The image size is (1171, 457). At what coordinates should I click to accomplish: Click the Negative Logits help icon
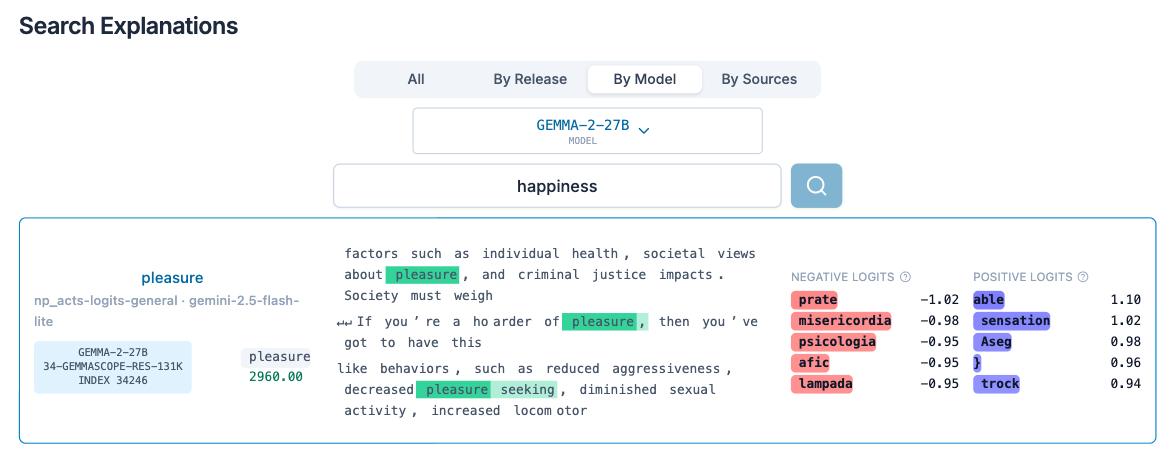click(x=905, y=277)
